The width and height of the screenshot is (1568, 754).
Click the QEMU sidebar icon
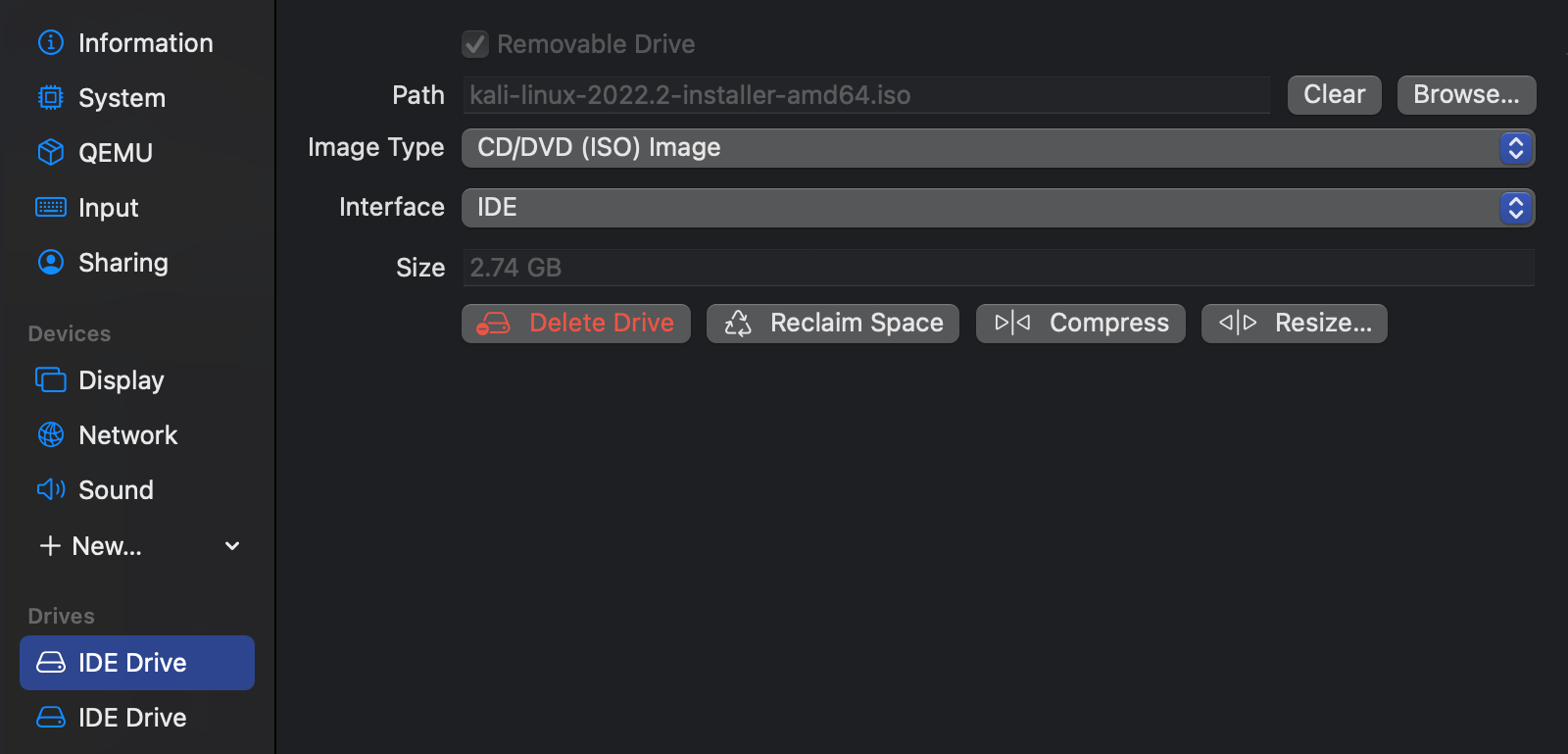tap(50, 152)
